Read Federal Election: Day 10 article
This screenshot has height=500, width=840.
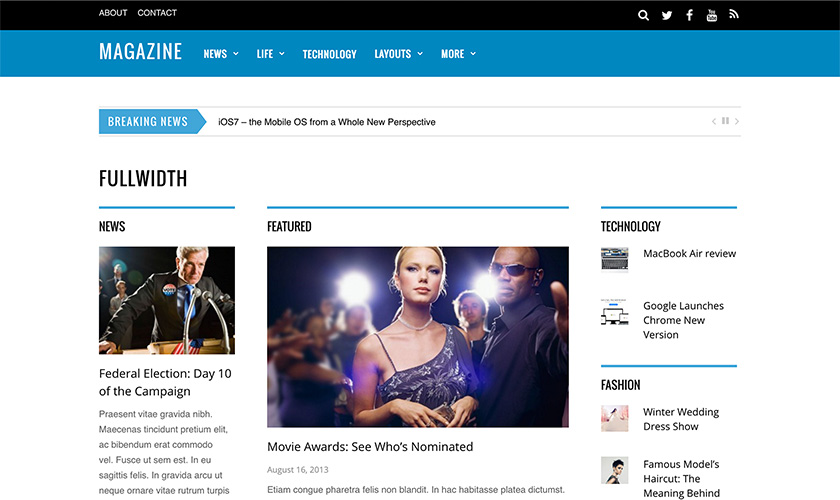tap(165, 382)
